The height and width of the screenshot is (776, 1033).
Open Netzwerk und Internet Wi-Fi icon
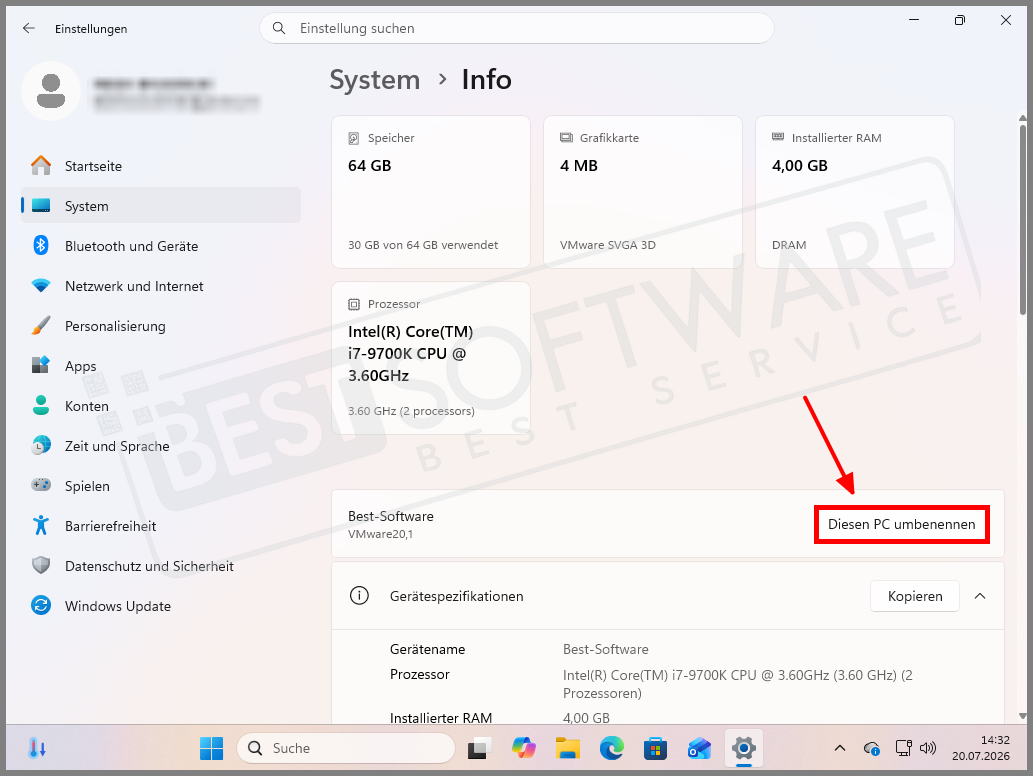41,286
